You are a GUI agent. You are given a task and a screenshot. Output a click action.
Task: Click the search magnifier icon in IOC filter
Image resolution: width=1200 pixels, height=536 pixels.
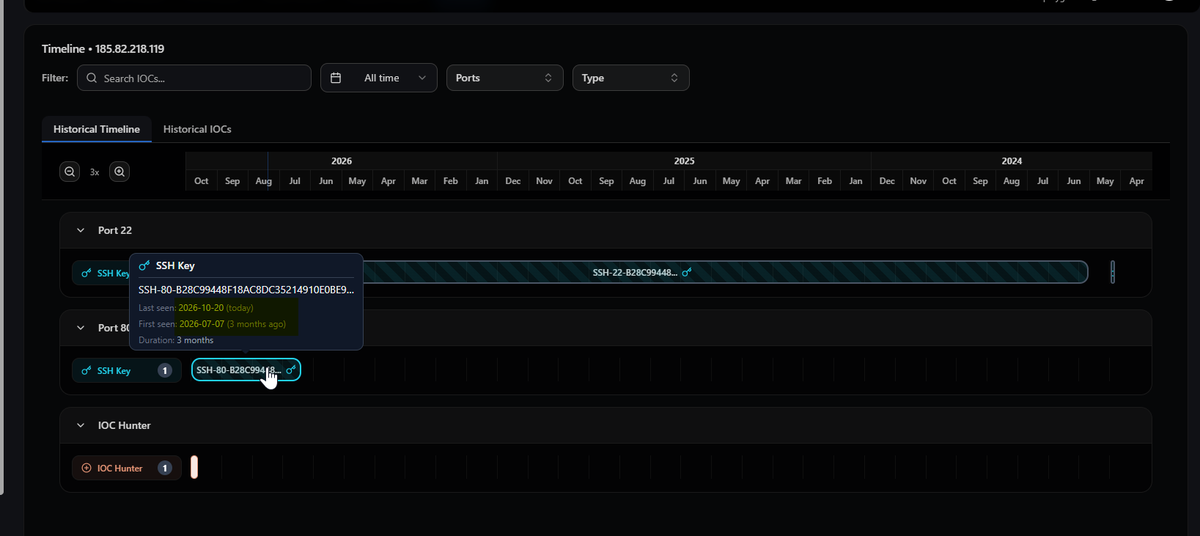(92, 78)
